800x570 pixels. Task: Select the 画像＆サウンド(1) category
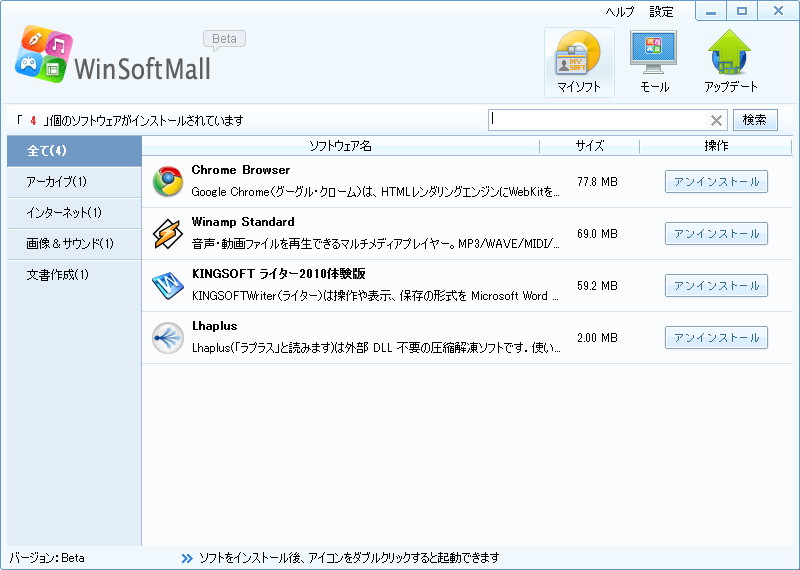(74, 244)
